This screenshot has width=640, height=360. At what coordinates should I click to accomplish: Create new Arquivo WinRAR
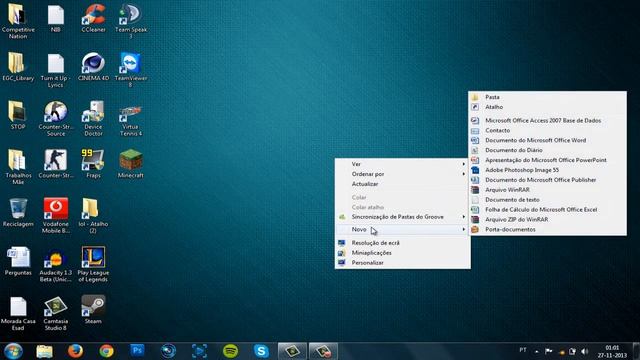547,190
